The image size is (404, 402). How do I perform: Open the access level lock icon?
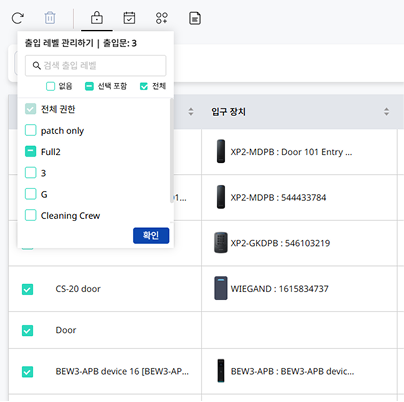click(x=97, y=18)
